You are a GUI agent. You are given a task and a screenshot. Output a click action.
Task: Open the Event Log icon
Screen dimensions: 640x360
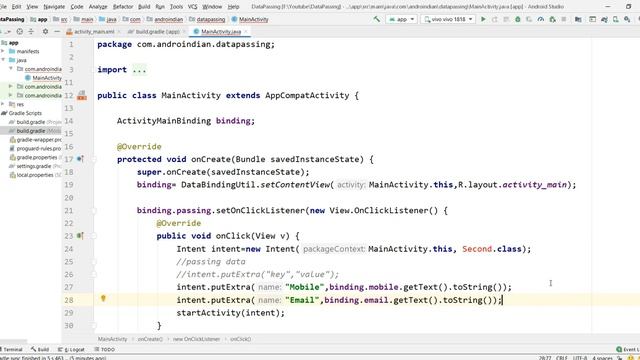[x=619, y=349]
